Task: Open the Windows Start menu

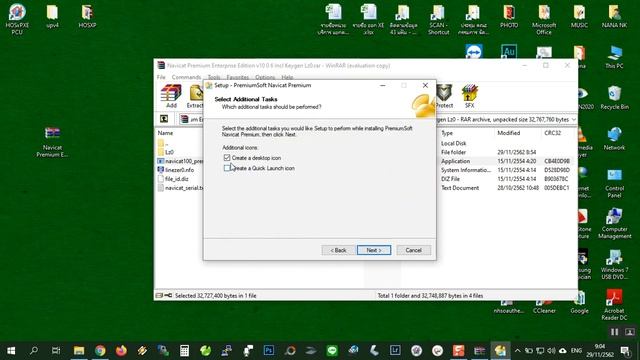Action: pos(11,351)
